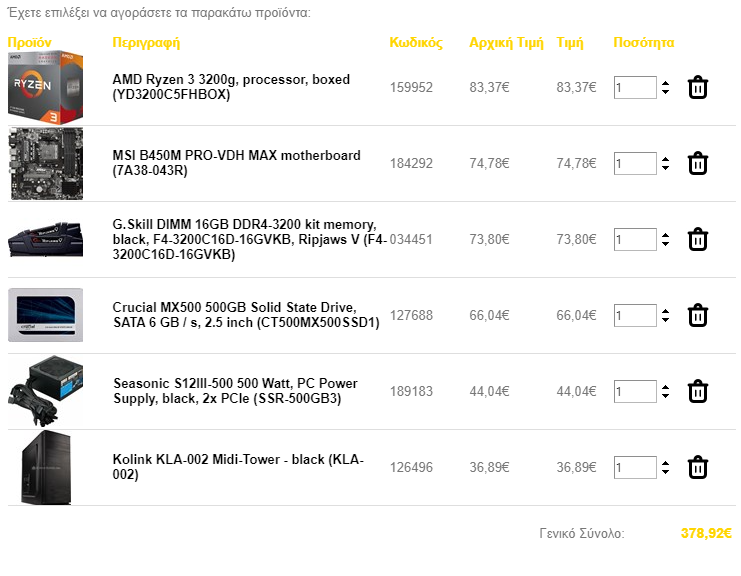741x576 pixels.
Task: Lower G.Skill memory quantity with down arrow
Action: (x=665, y=244)
